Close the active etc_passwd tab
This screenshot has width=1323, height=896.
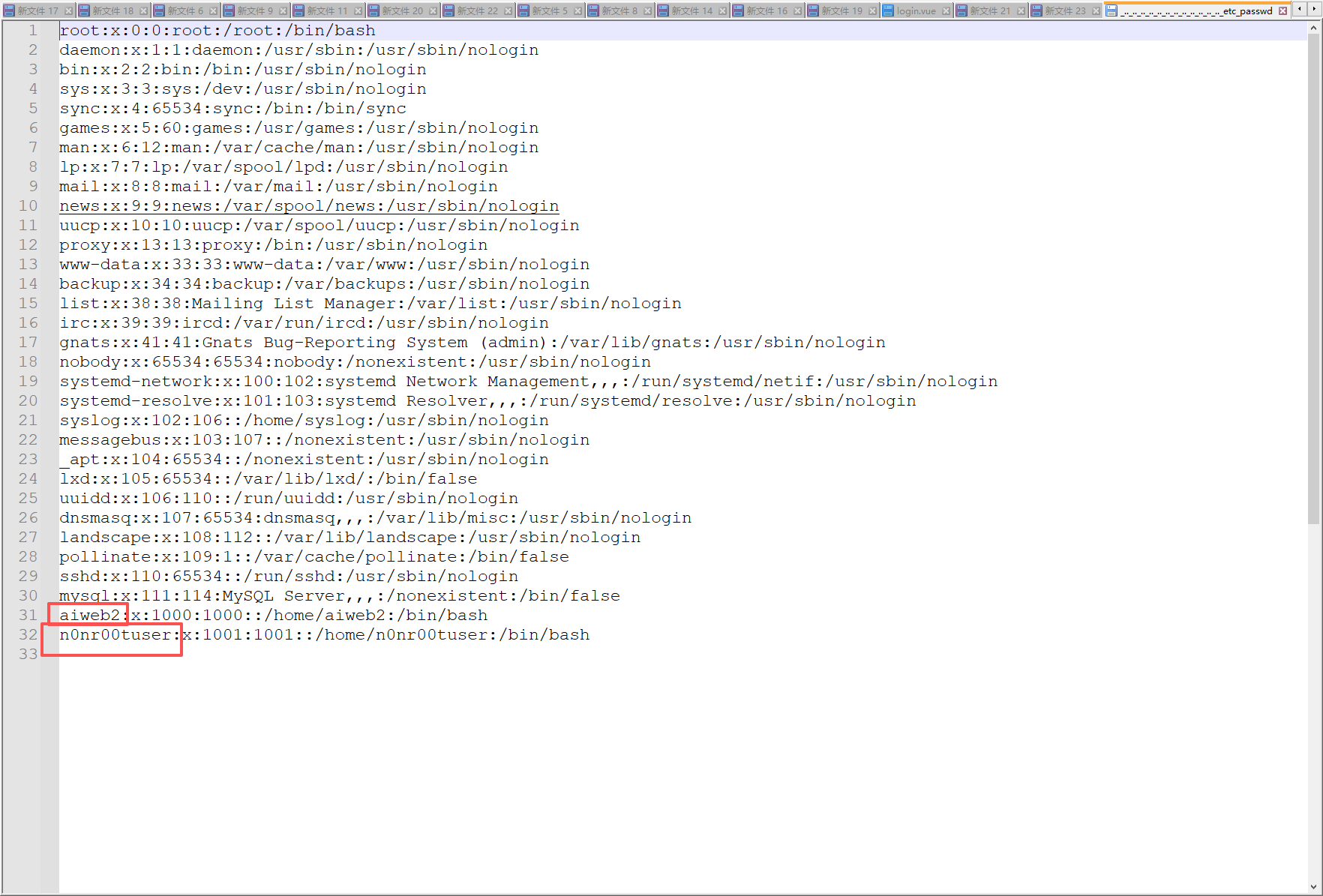tap(1282, 10)
